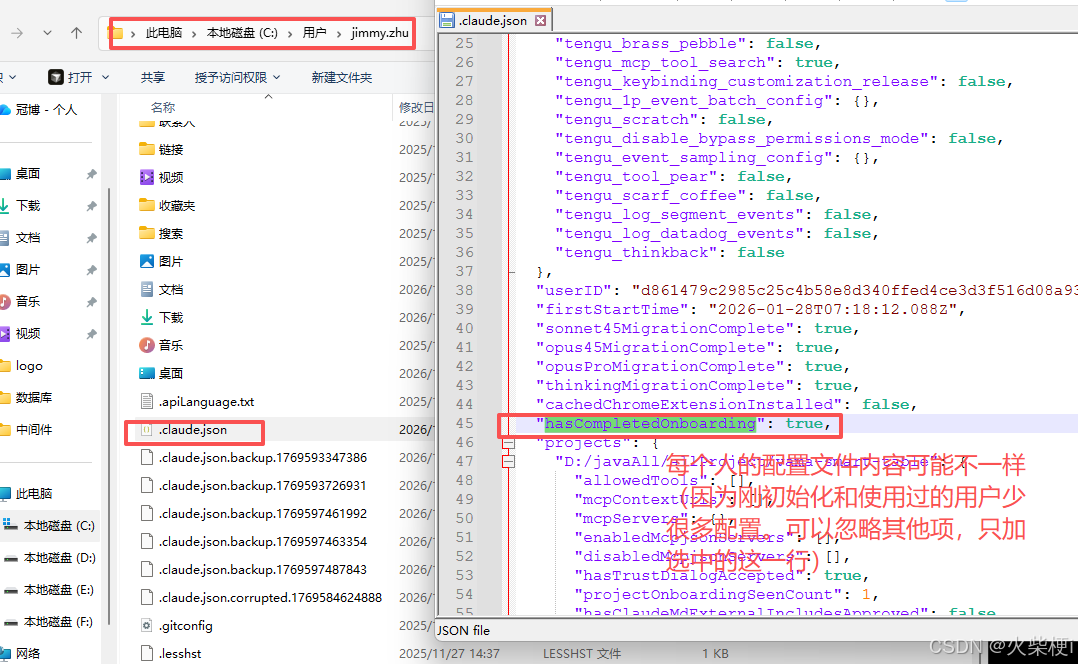Select the .claude.json file
1078x664 pixels.
(192, 430)
